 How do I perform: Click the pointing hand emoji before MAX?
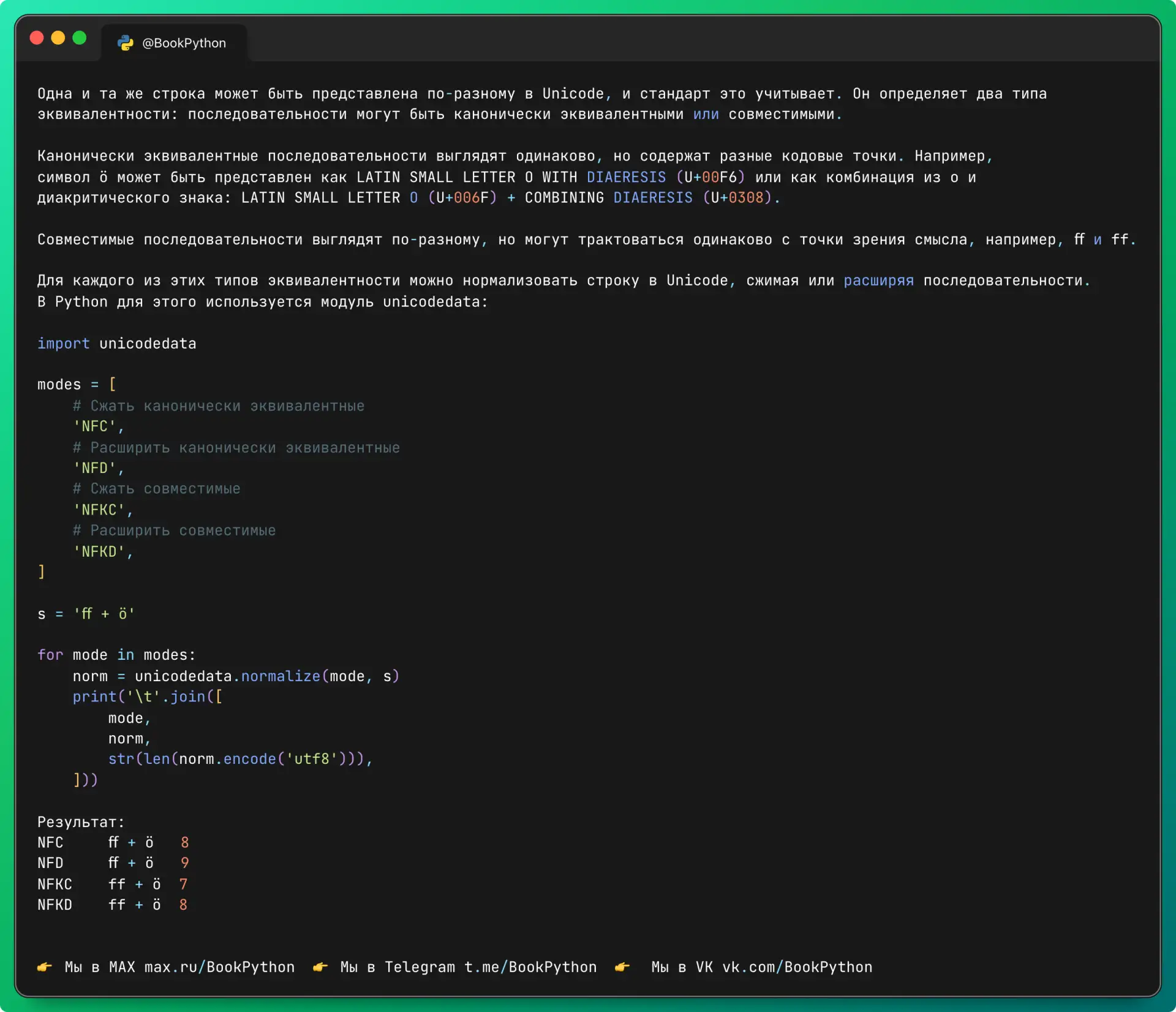tap(45, 967)
